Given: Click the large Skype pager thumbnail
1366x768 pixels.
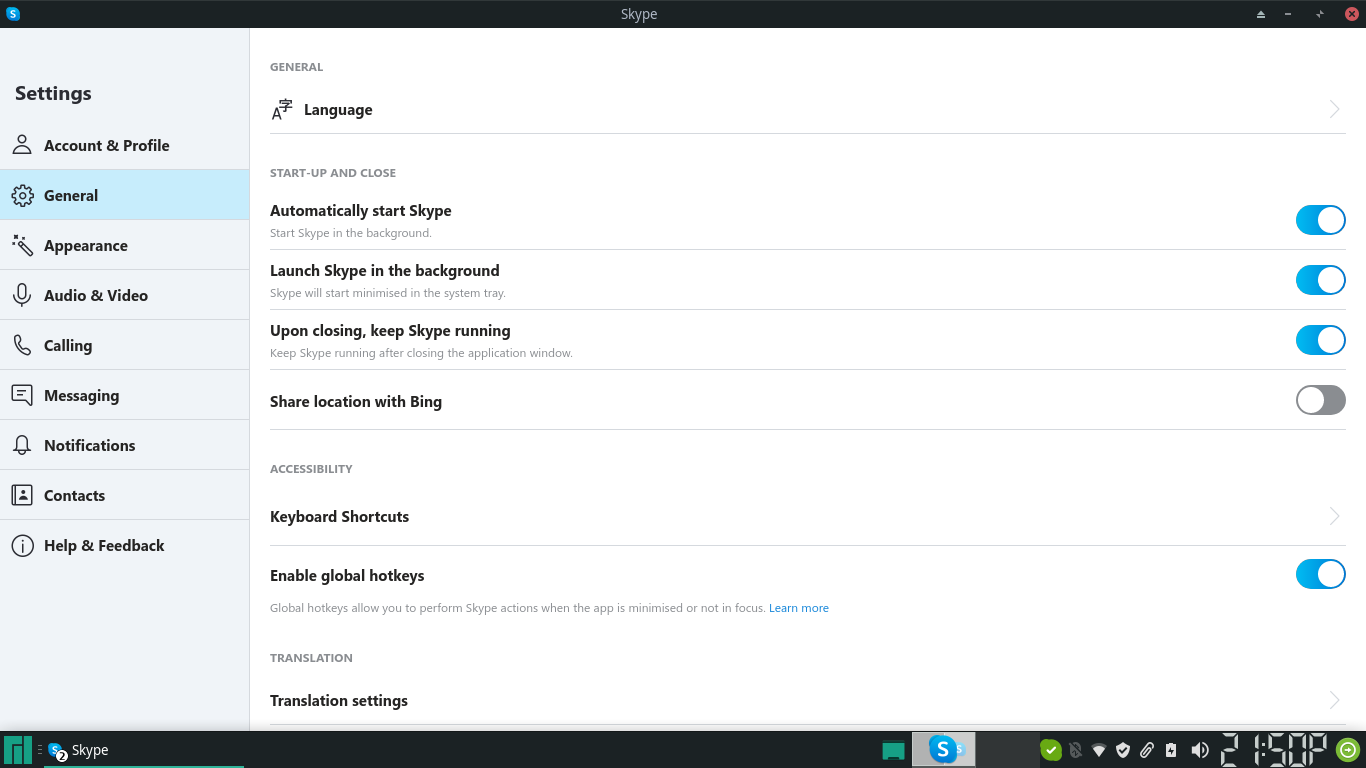Looking at the screenshot, I should pyautogui.click(x=943, y=749).
